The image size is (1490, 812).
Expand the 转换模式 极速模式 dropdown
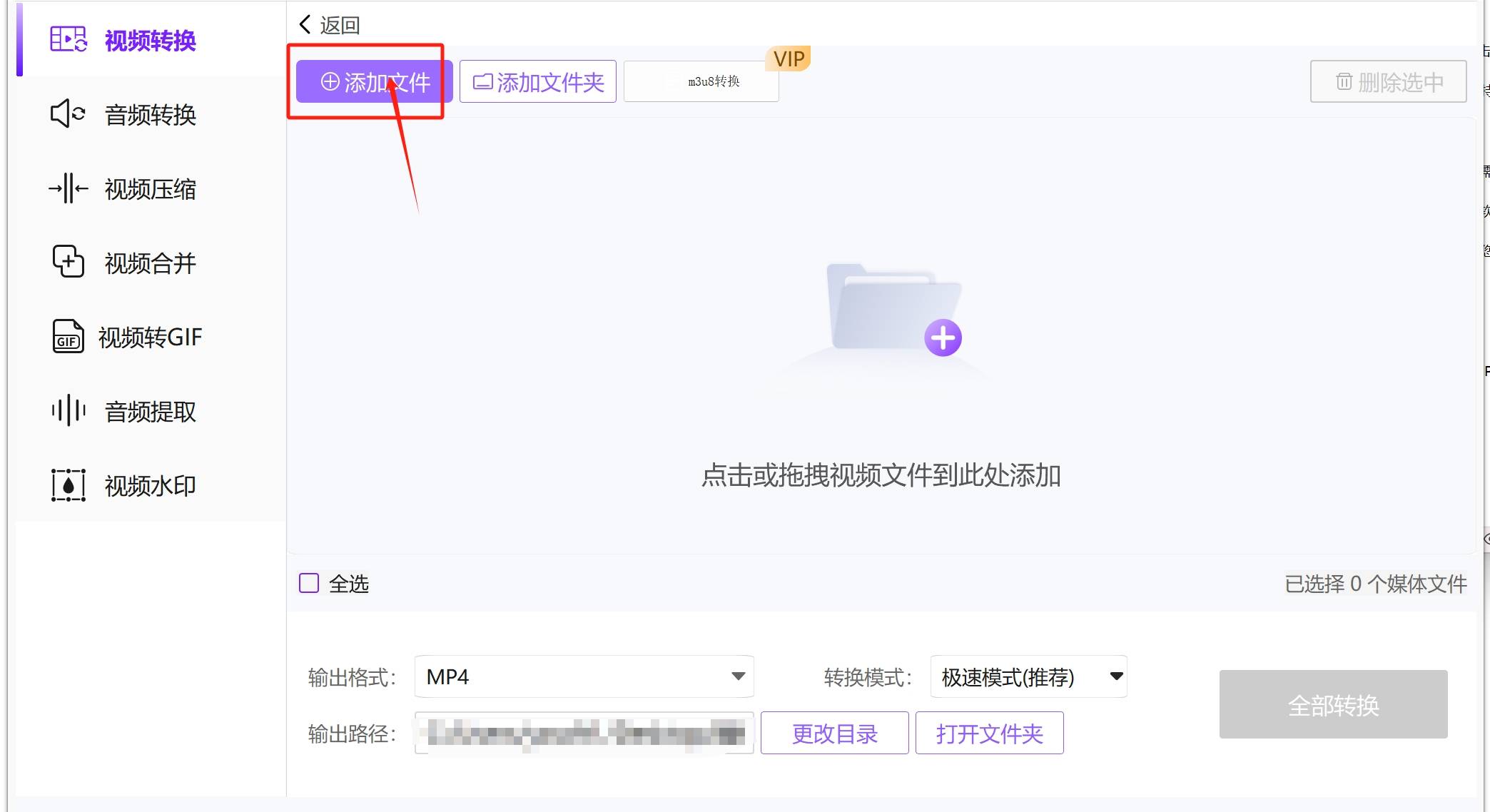pos(1028,676)
